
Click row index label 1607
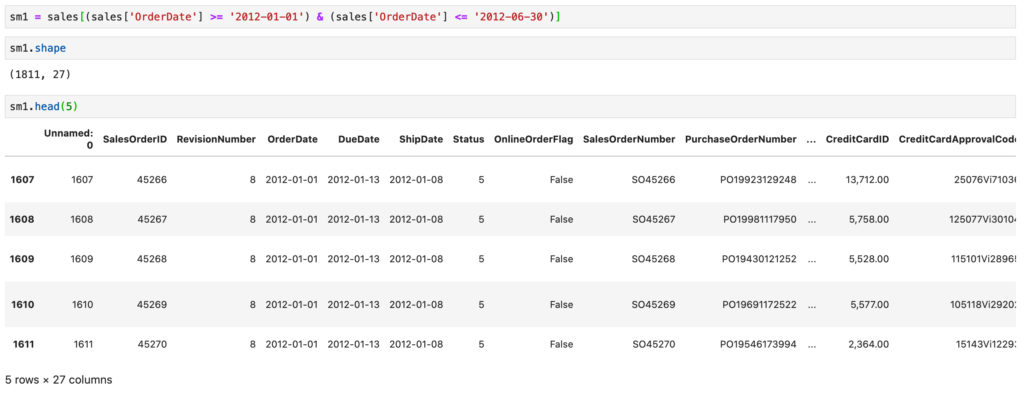click(22, 180)
